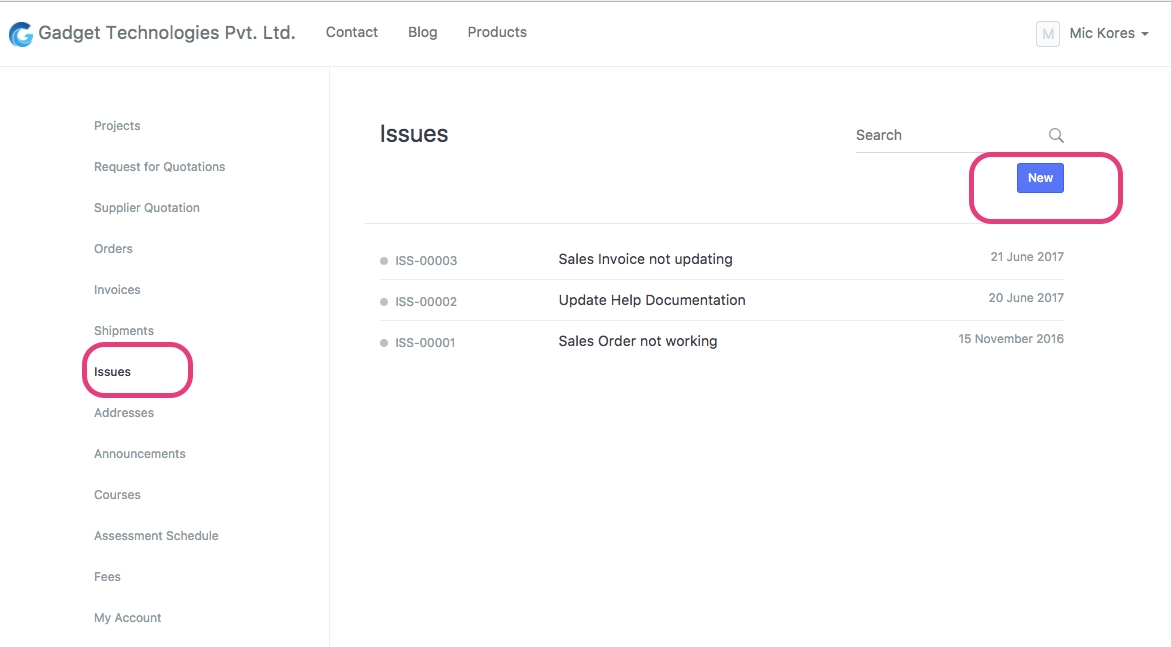
Task: Open the Contact menu item
Action: 351,32
